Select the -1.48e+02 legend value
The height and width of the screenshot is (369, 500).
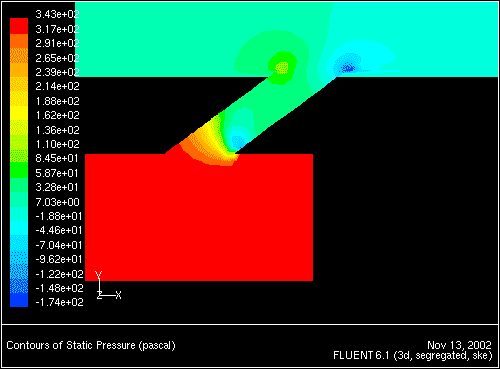coord(59,288)
